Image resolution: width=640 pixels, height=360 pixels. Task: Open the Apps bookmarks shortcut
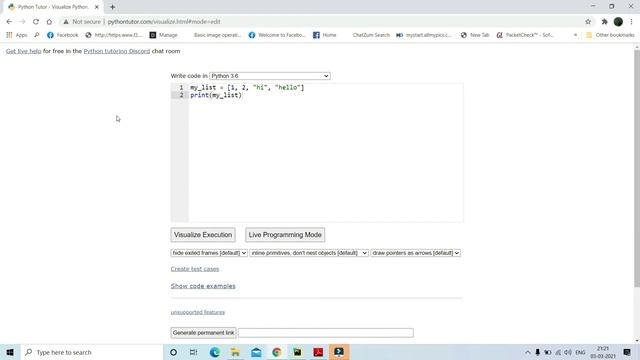17,35
